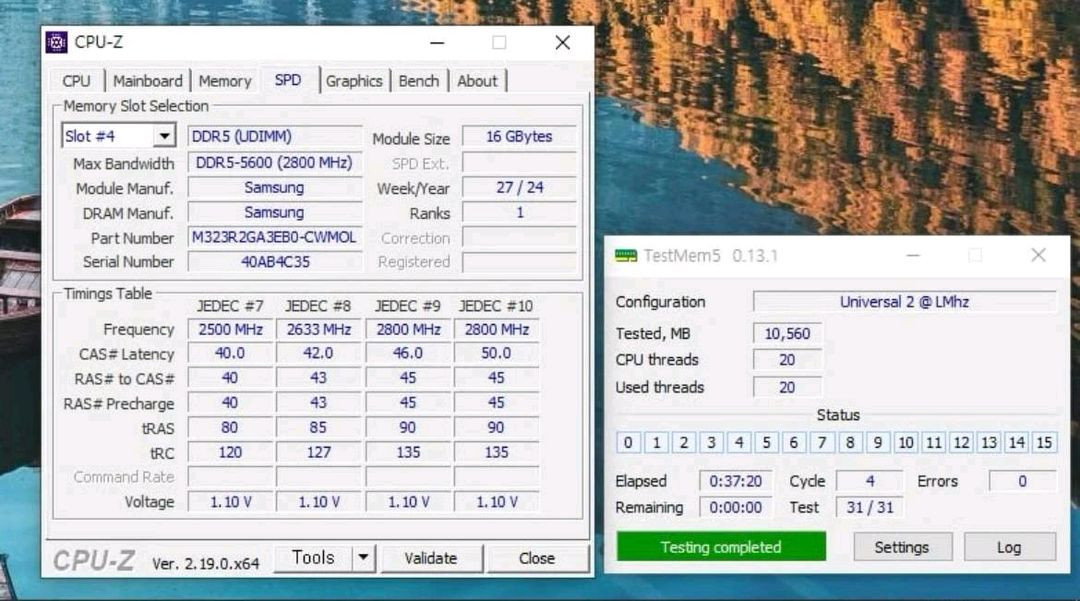Screen dimensions: 1080x601
Task: Click the Validate button
Action: point(430,558)
